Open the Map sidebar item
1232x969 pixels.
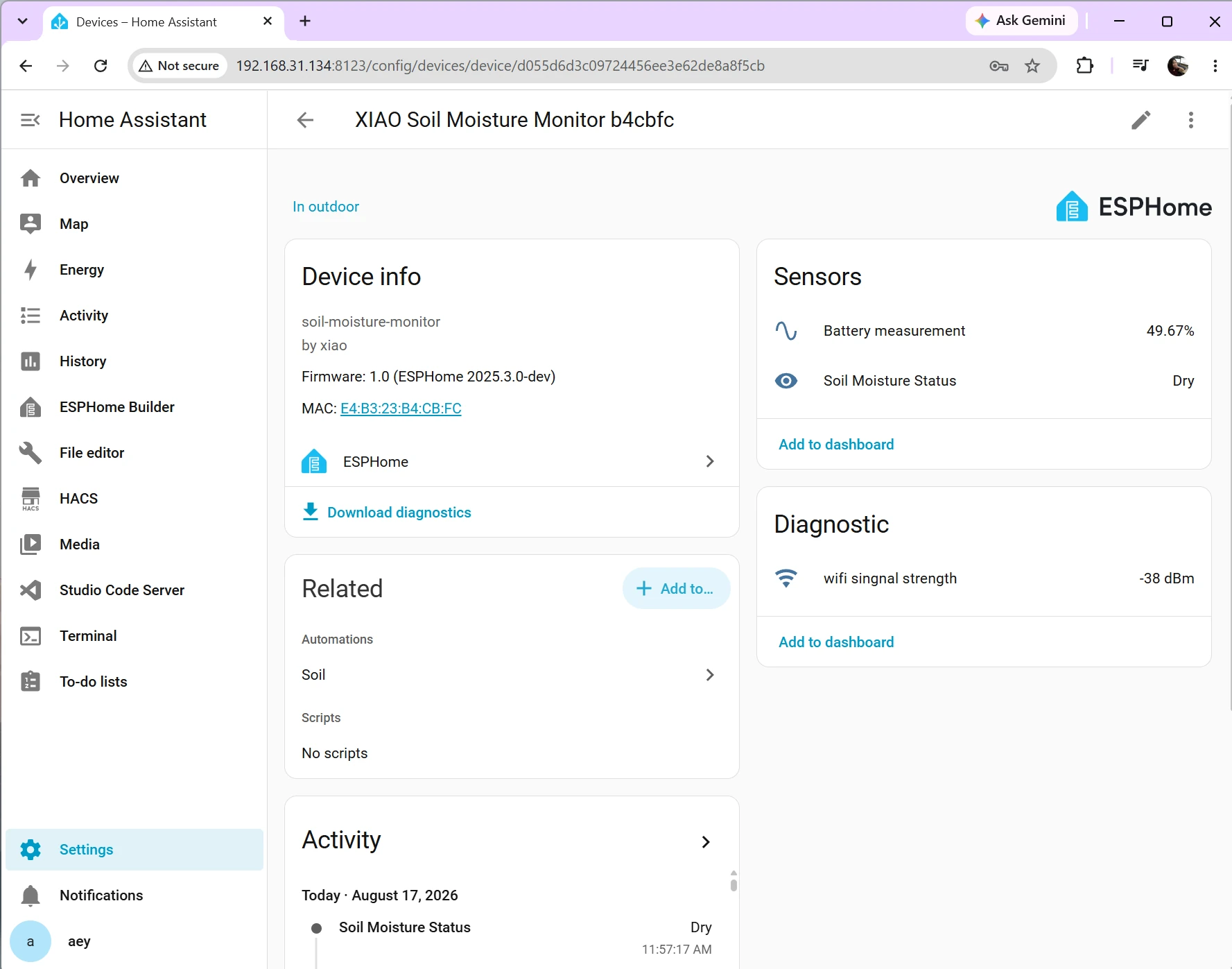click(134, 224)
